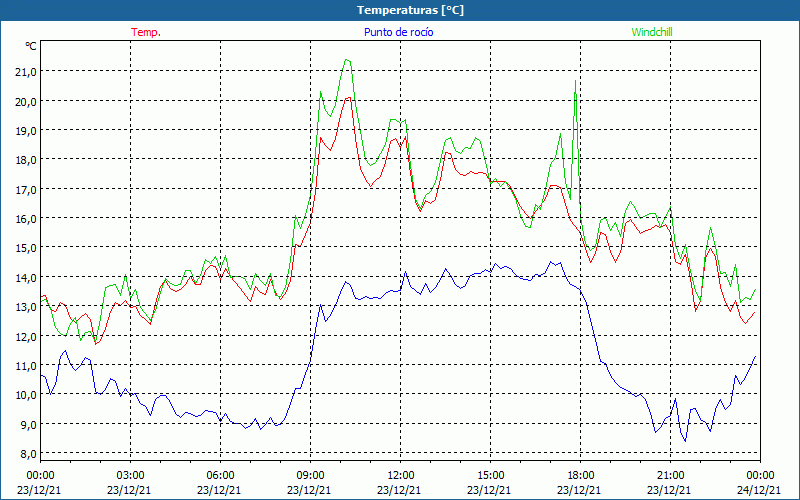This screenshot has width=800, height=500.
Task: Click the 'Temperaturas [°C]' chart title
Action: click(410, 10)
